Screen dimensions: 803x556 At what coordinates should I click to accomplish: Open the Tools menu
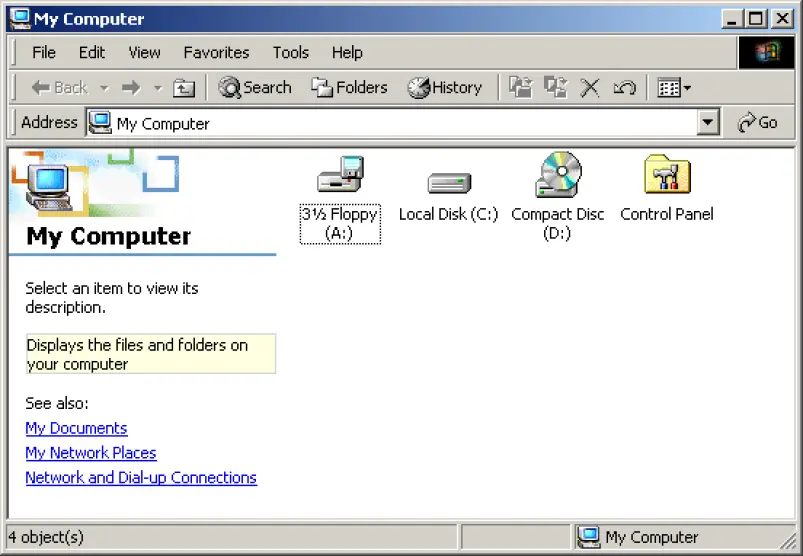click(290, 52)
